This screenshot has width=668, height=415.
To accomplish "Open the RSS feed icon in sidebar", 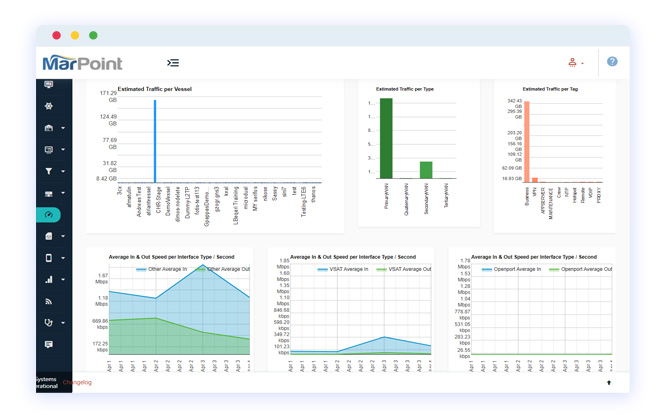I will coord(48,301).
